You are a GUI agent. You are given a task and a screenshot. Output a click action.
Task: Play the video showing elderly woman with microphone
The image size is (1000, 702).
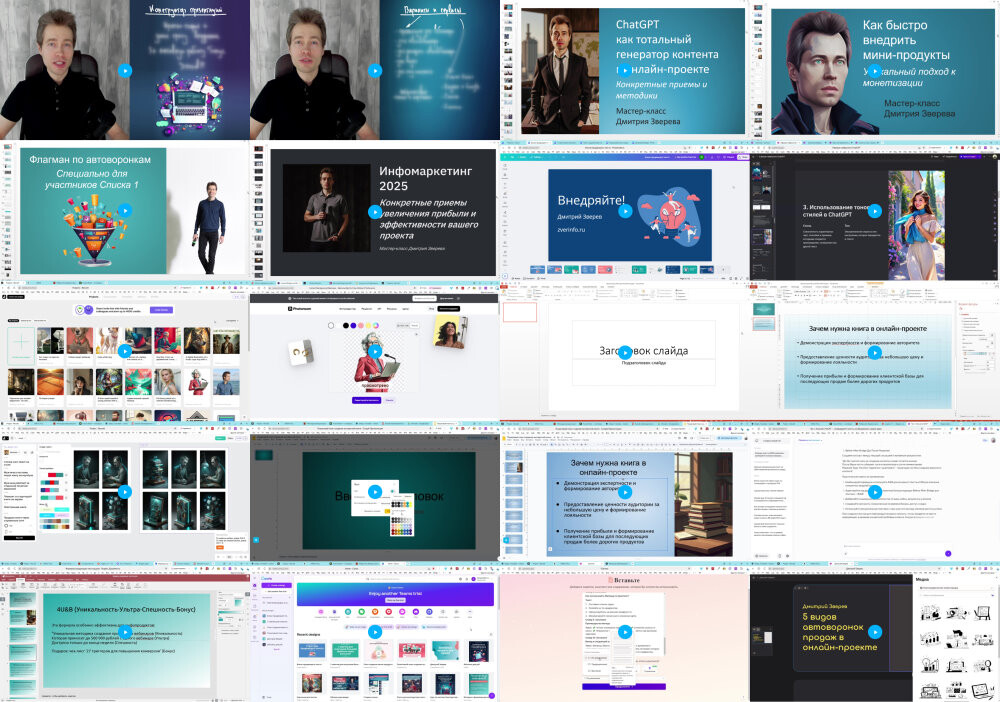[374, 351]
